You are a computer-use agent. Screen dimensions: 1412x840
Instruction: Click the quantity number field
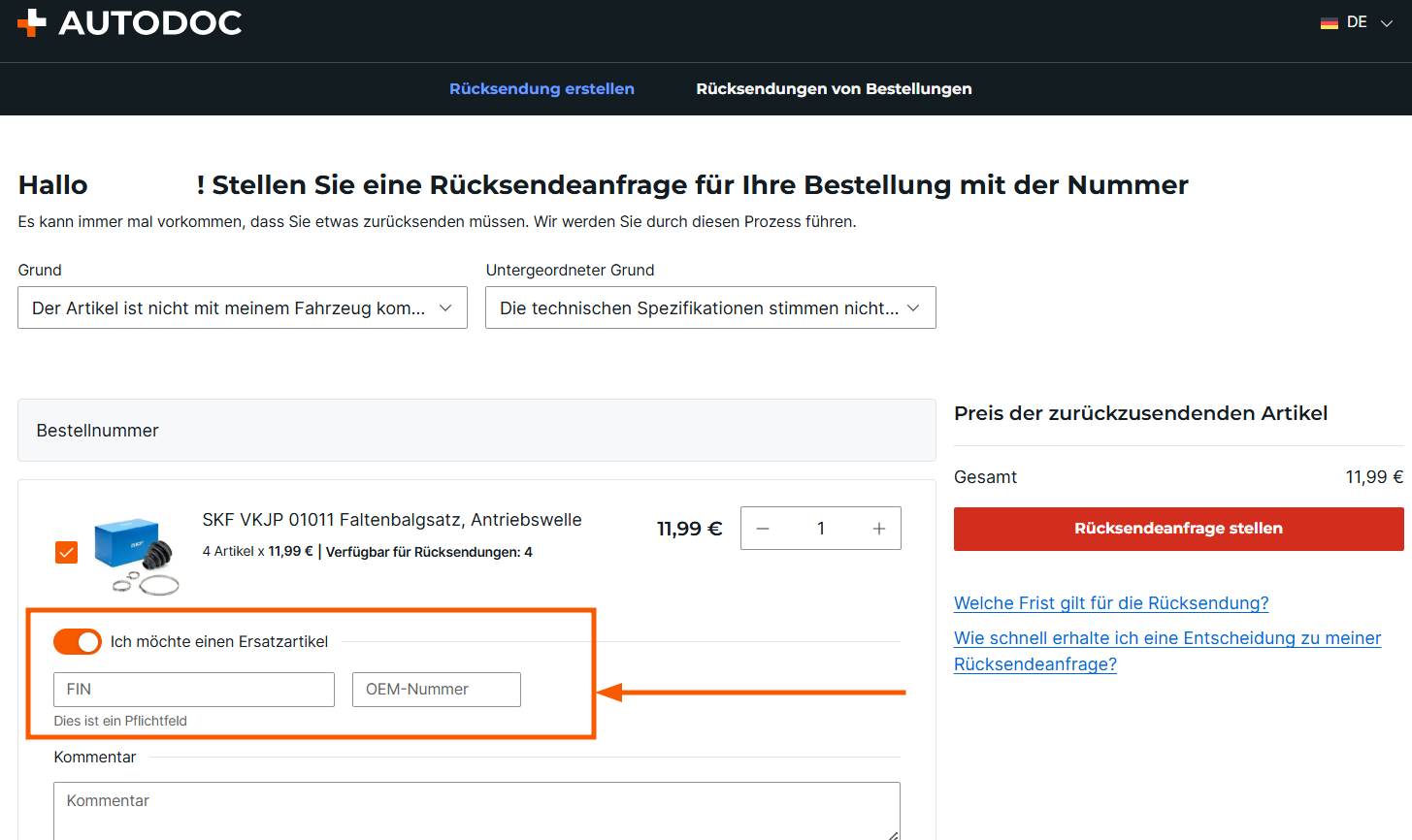[x=821, y=529]
